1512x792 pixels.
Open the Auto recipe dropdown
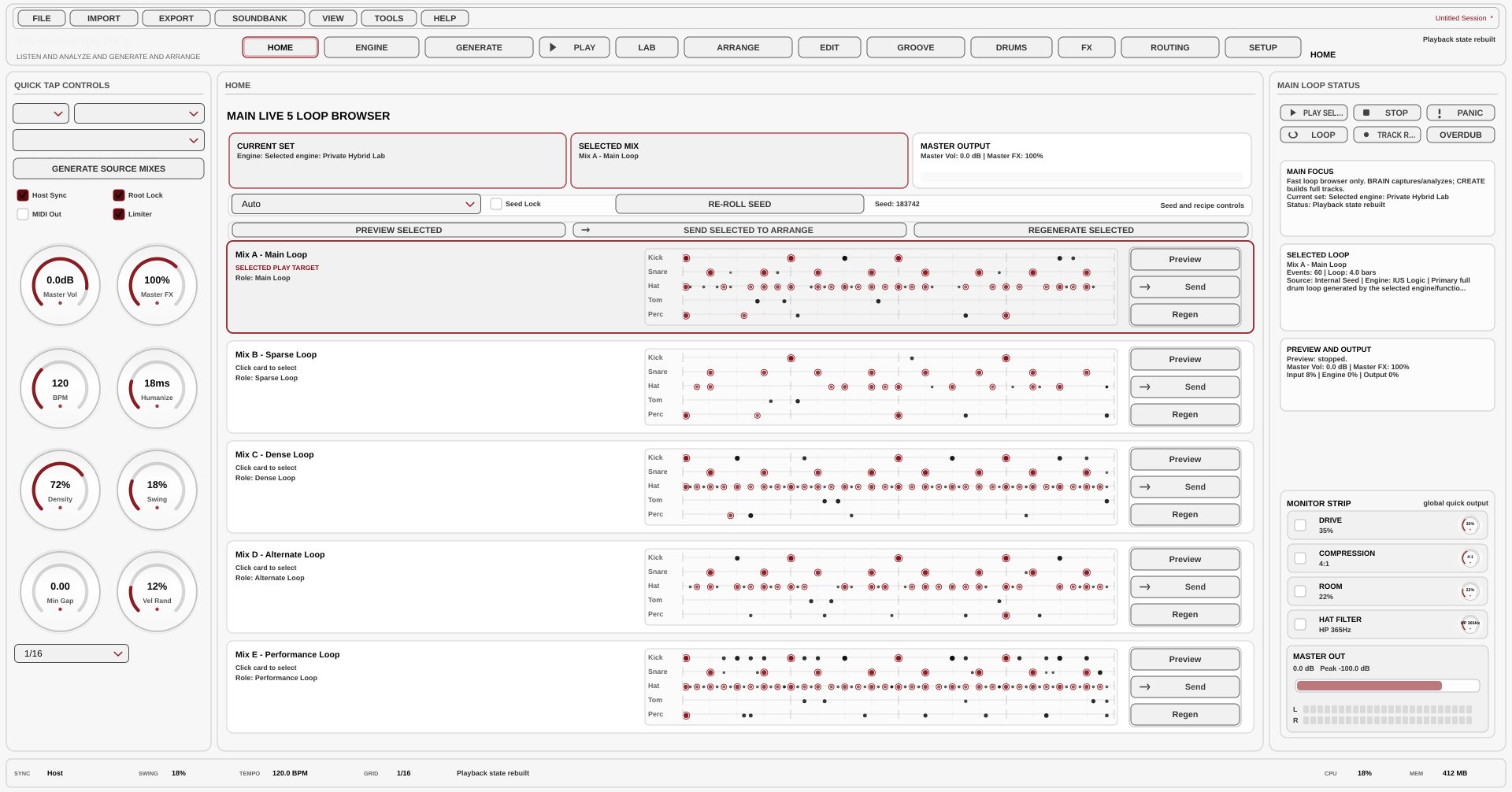click(x=356, y=204)
